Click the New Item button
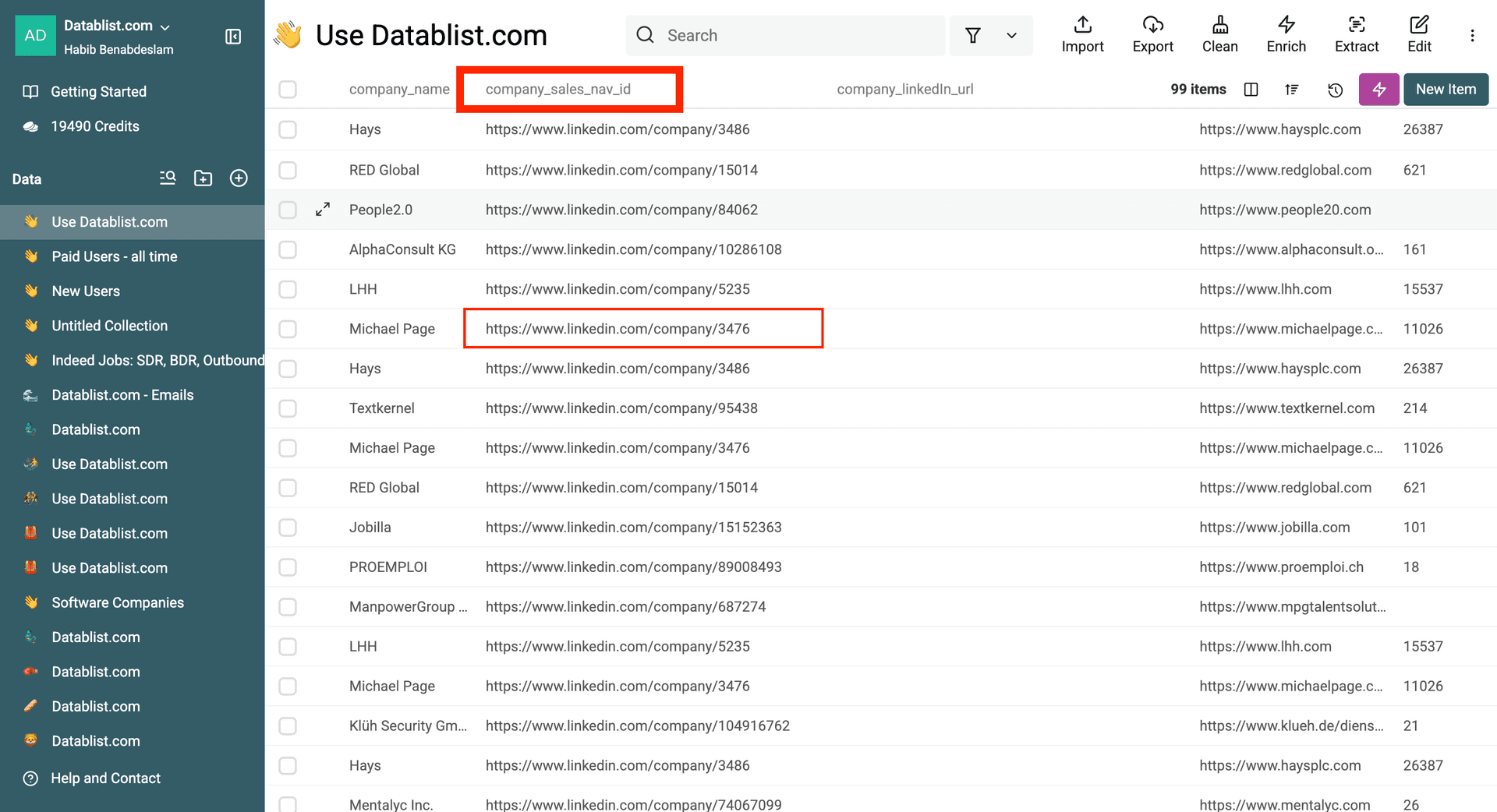The height and width of the screenshot is (812, 1497). (x=1446, y=89)
